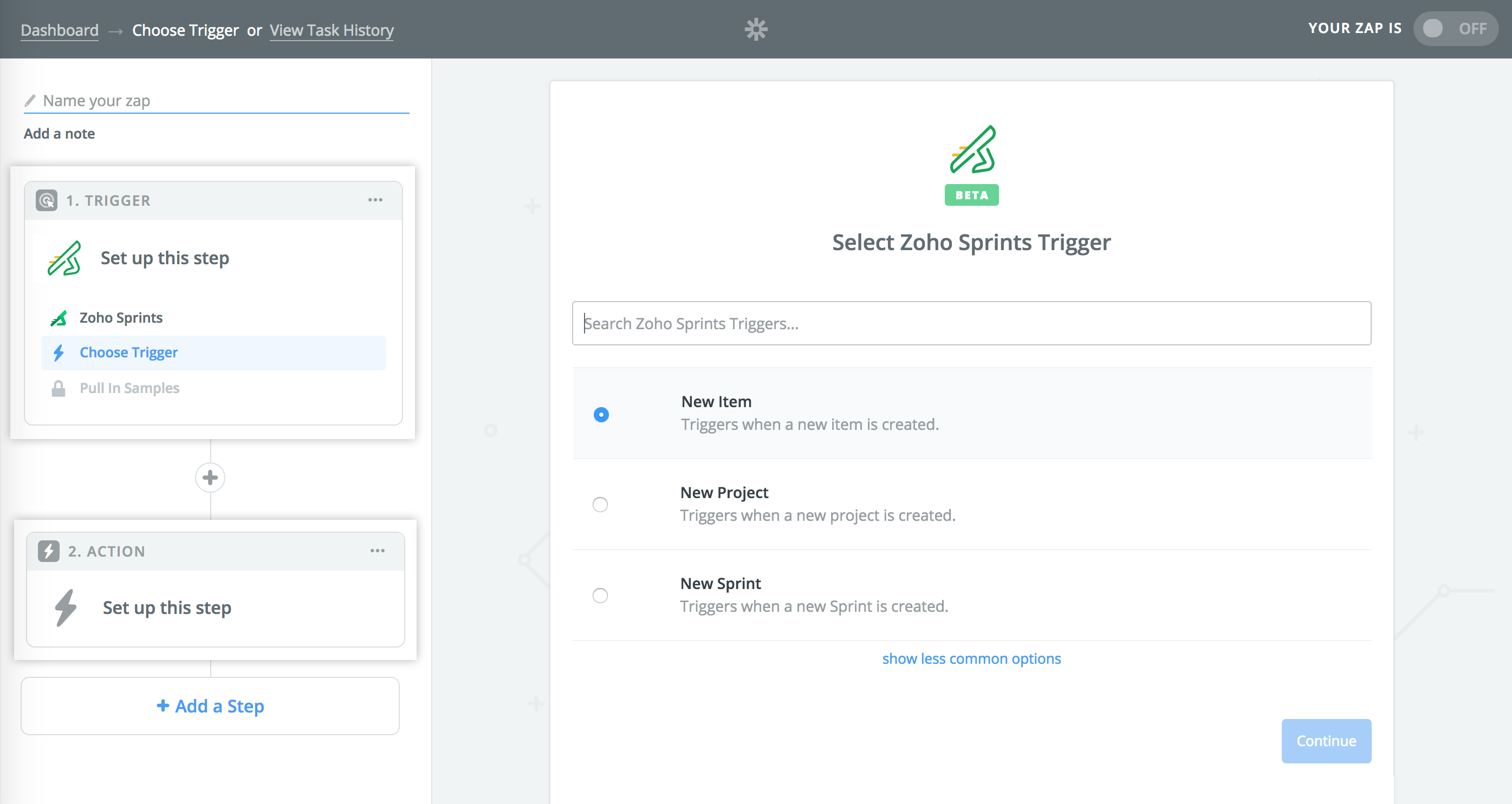Screen dimensions: 1512x804
Task: Click the Zoho Sprints logo beside Set up this step
Action: [64, 258]
